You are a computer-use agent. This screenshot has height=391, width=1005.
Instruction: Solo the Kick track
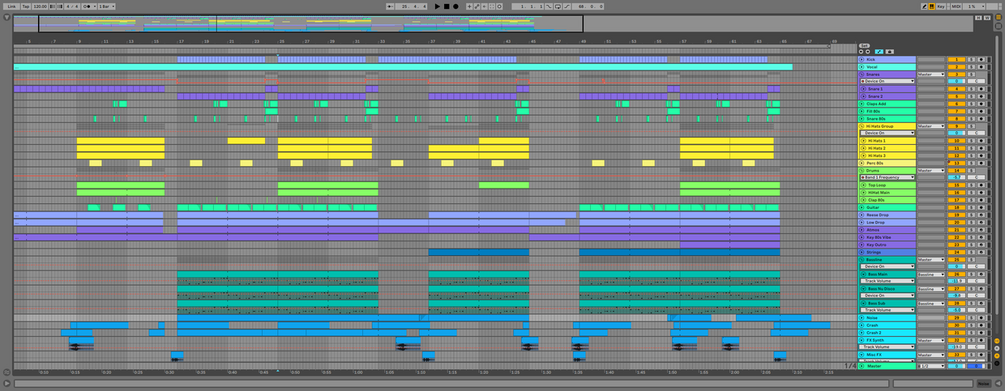pos(971,60)
